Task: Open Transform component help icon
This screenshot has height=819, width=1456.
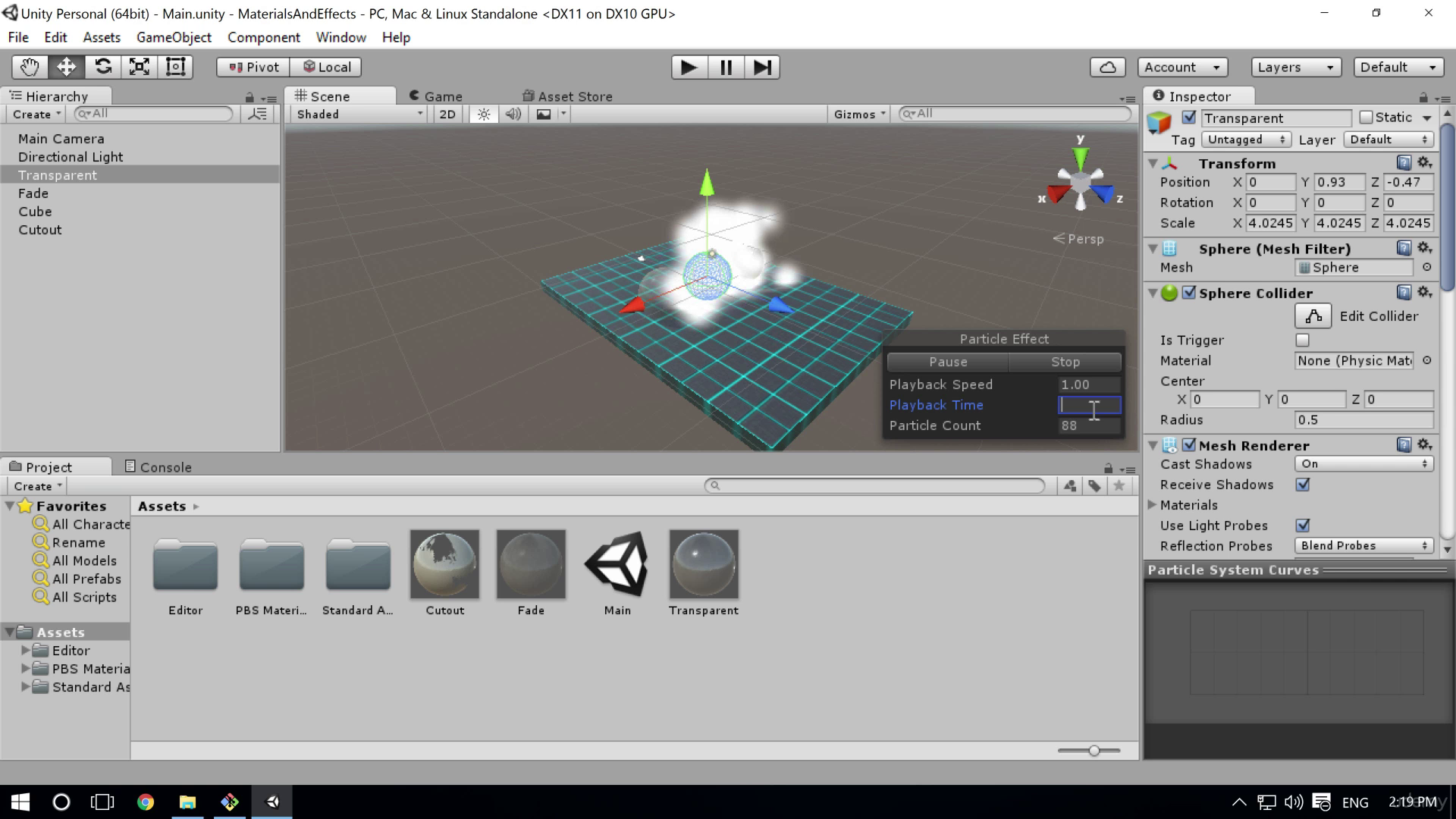Action: tap(1404, 162)
